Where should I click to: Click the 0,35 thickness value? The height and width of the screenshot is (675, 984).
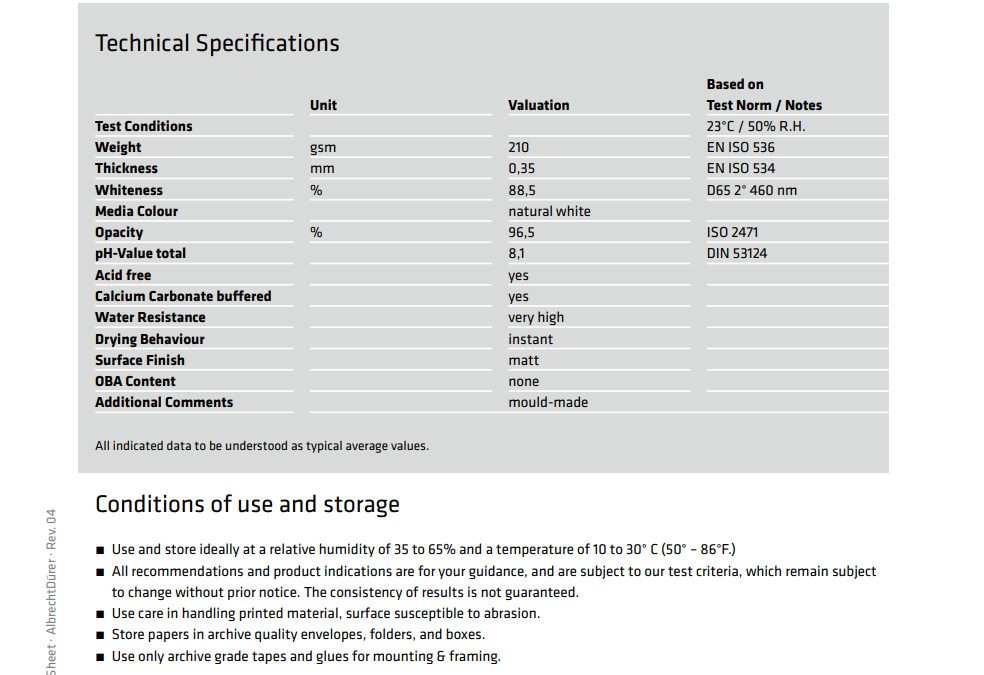521,169
